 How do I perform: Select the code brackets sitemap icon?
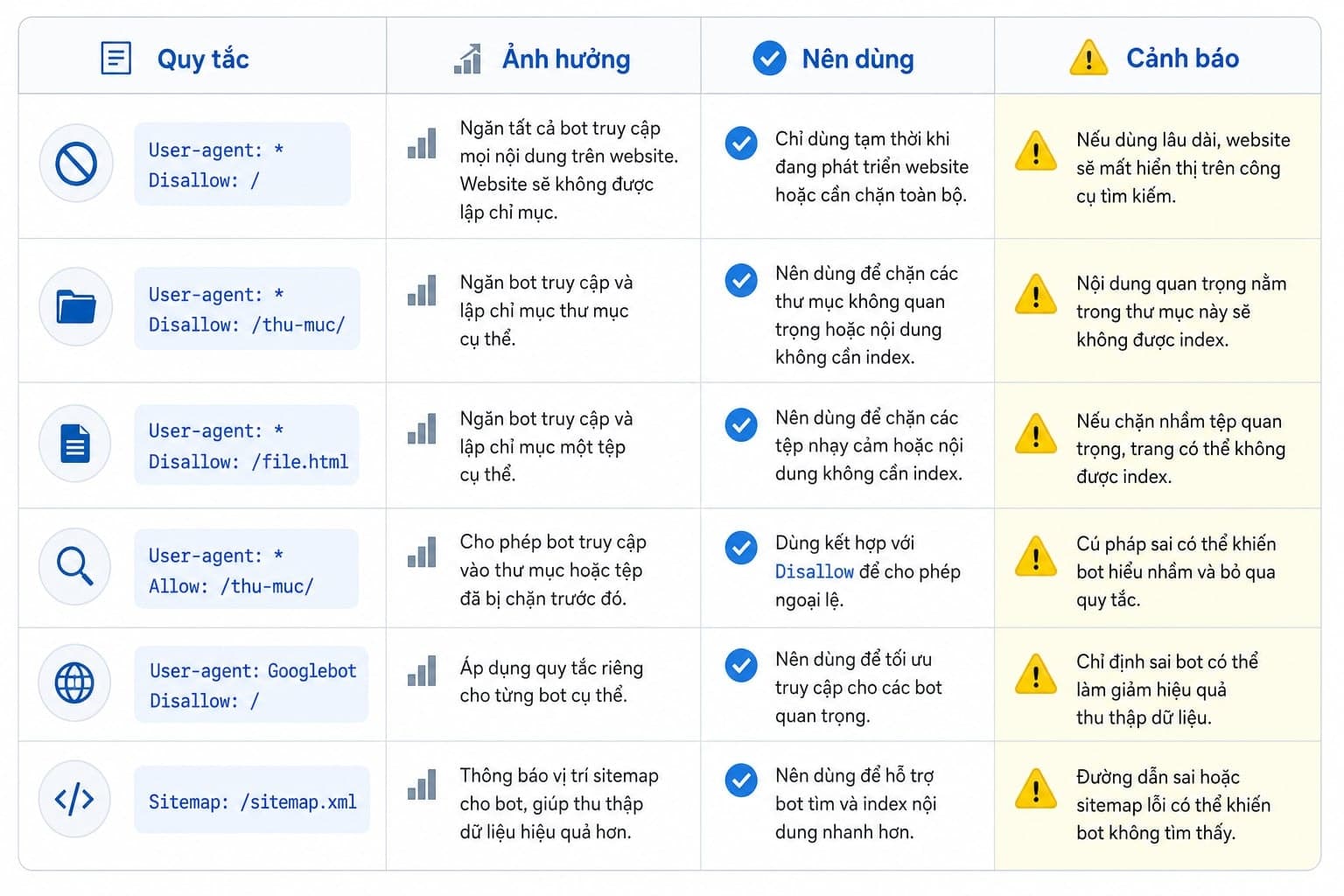point(74,799)
